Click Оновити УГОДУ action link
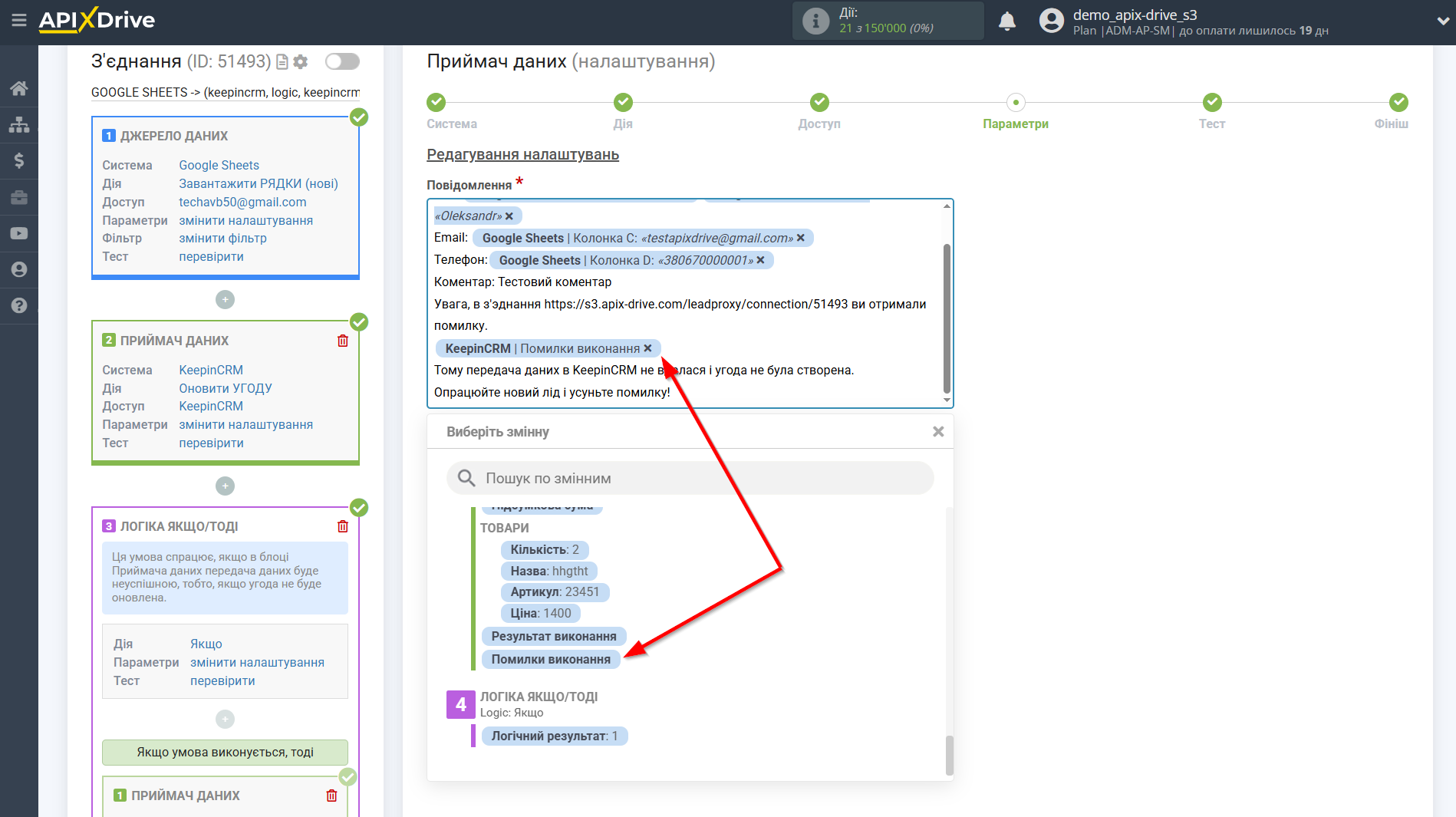Viewport: 1456px width, 817px height. click(x=226, y=388)
